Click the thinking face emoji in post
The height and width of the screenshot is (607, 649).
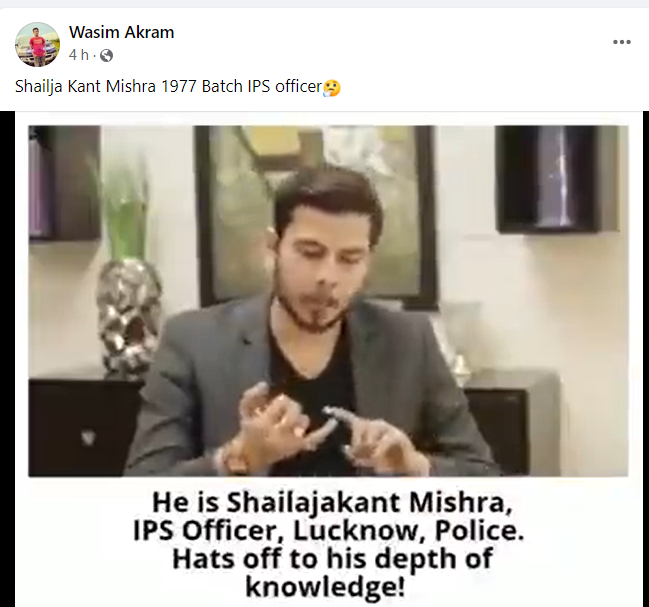(x=332, y=87)
